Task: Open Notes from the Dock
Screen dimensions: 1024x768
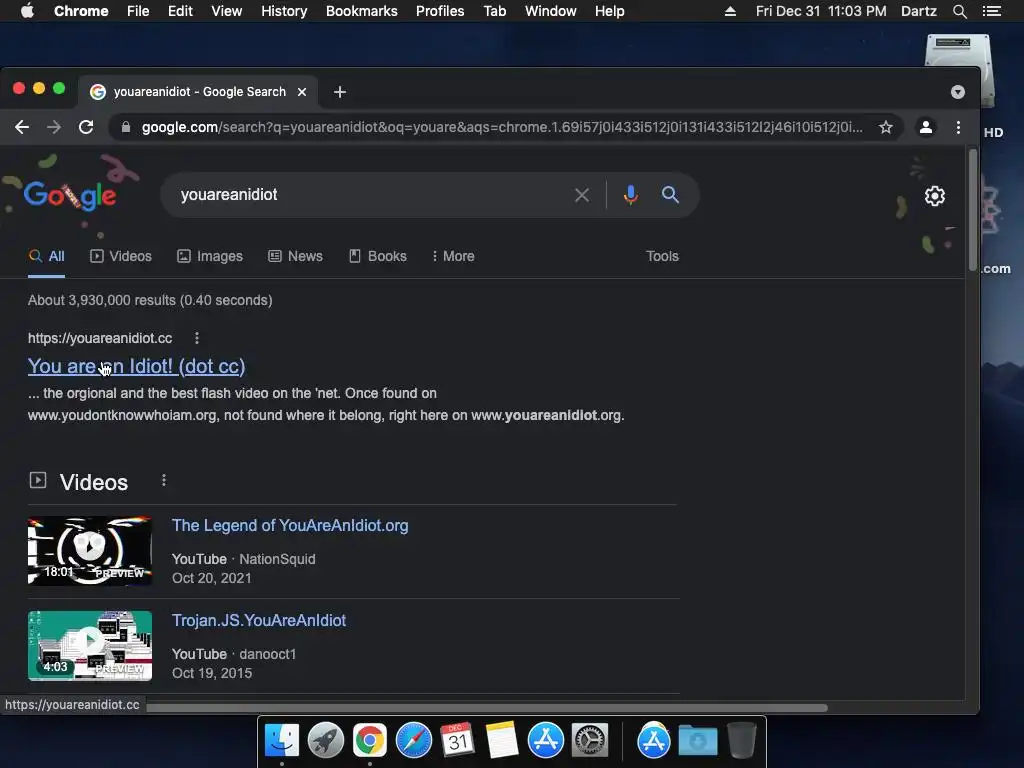Action: (x=502, y=741)
